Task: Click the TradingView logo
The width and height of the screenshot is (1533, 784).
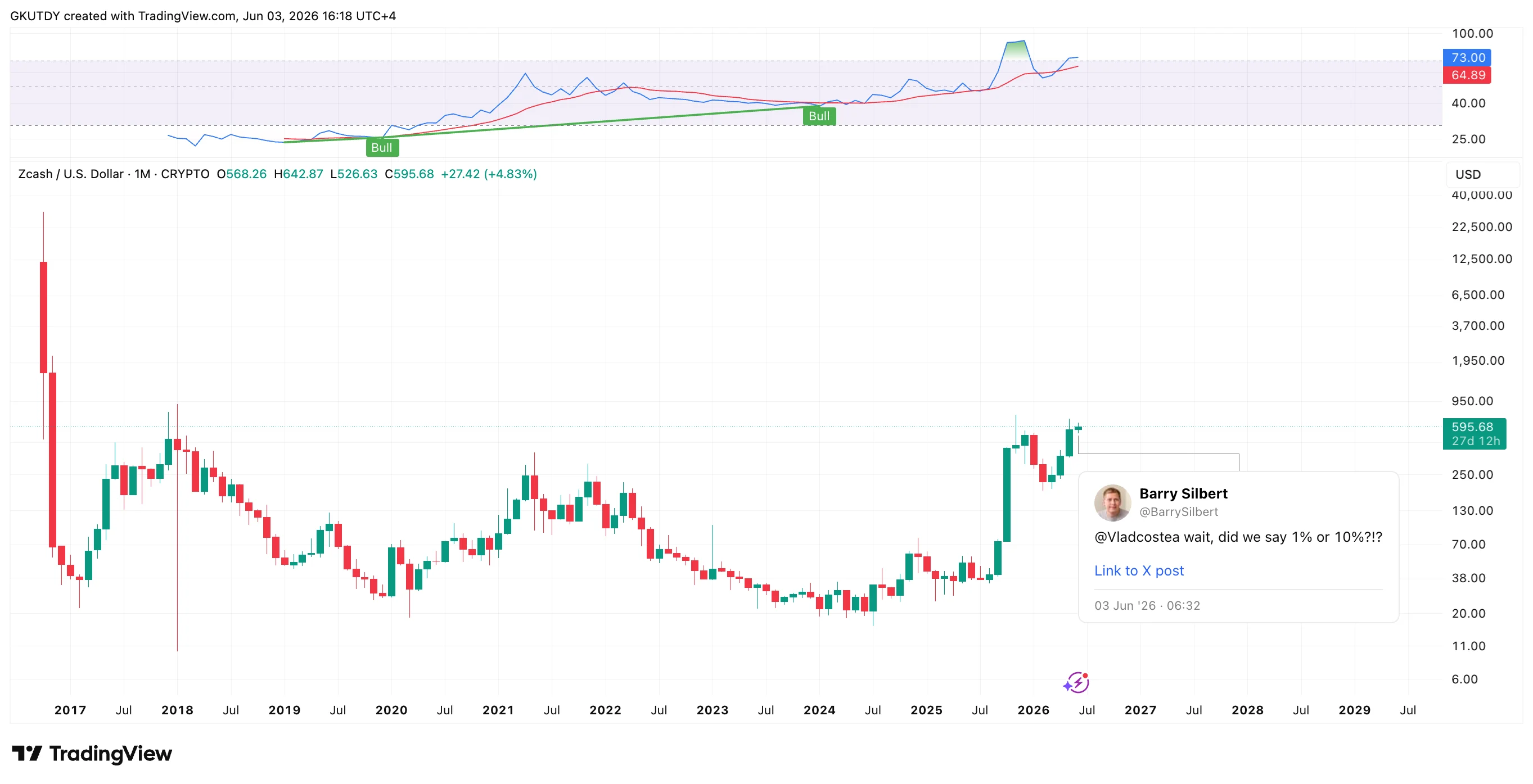Action: coord(92,754)
